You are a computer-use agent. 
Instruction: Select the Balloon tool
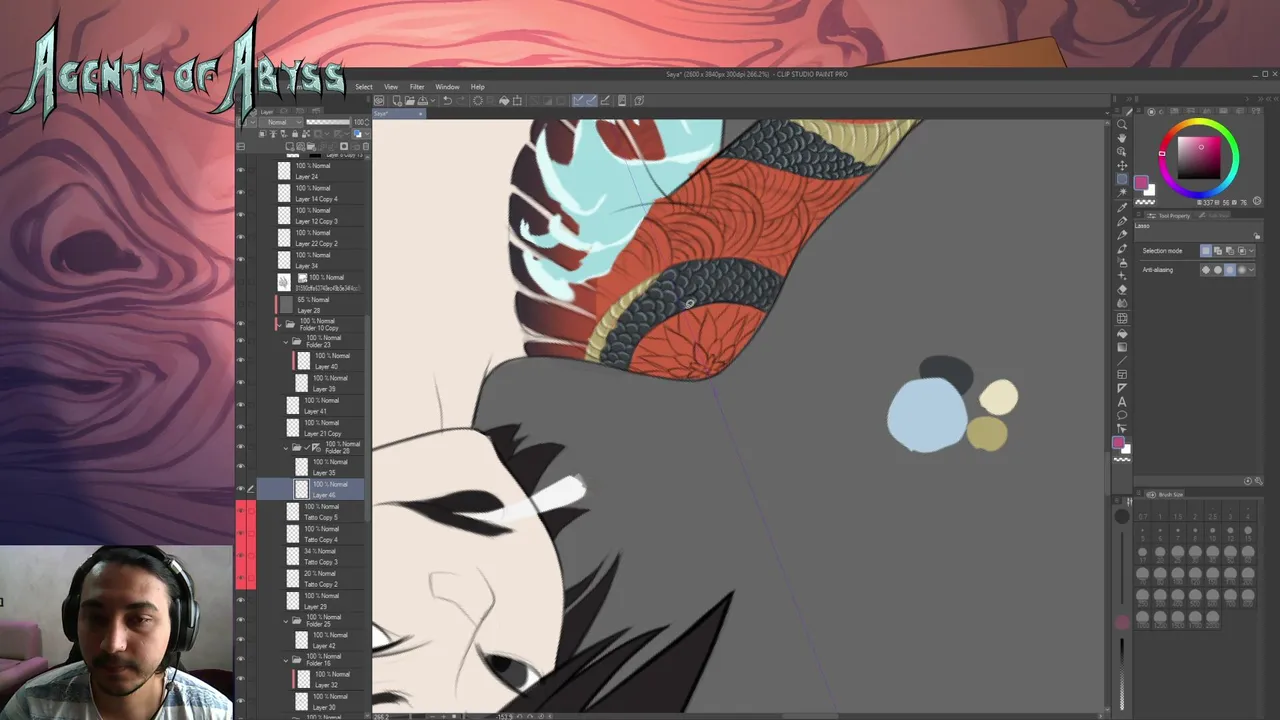click(x=1122, y=415)
